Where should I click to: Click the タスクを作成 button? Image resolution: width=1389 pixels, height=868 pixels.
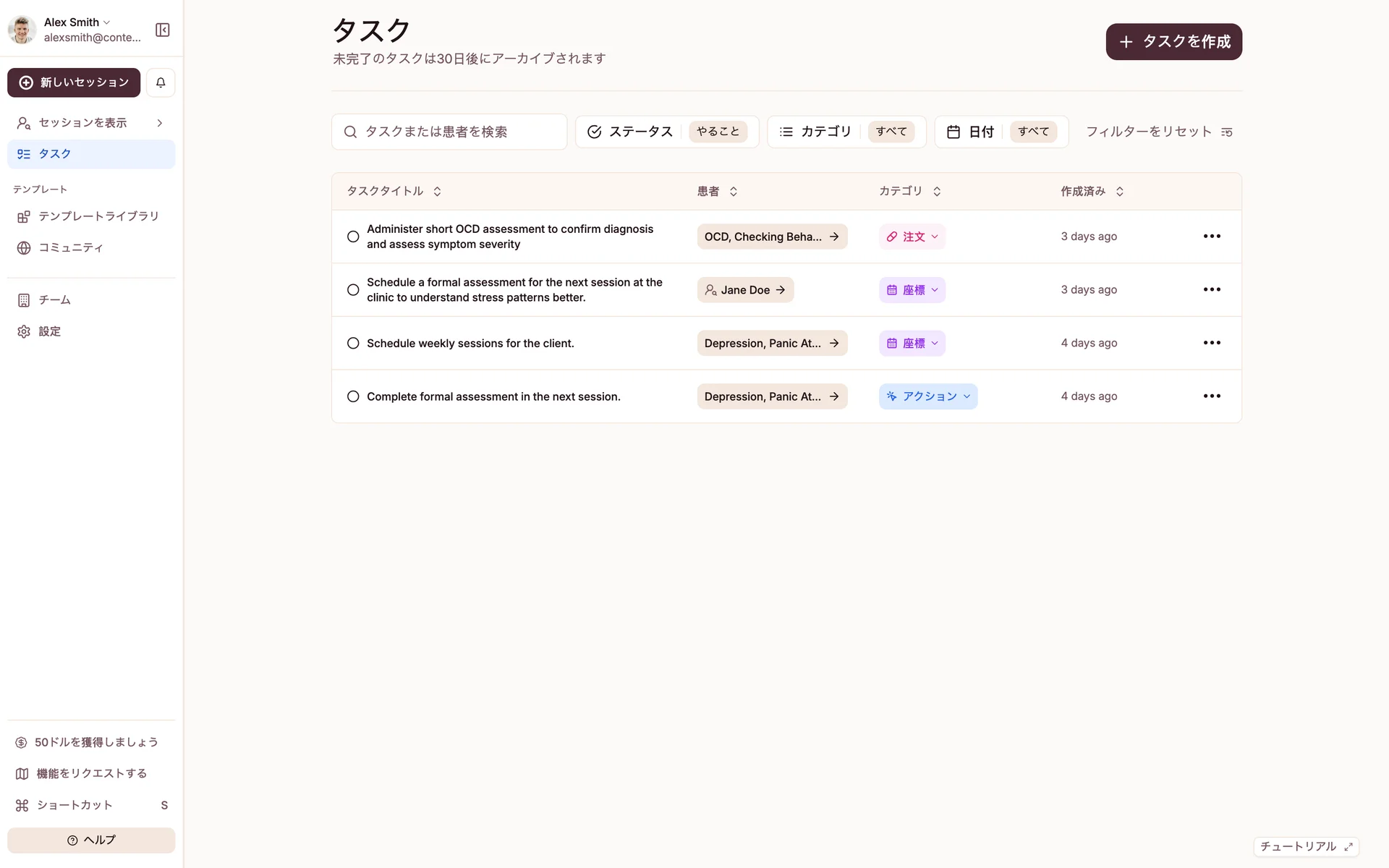[1173, 42]
